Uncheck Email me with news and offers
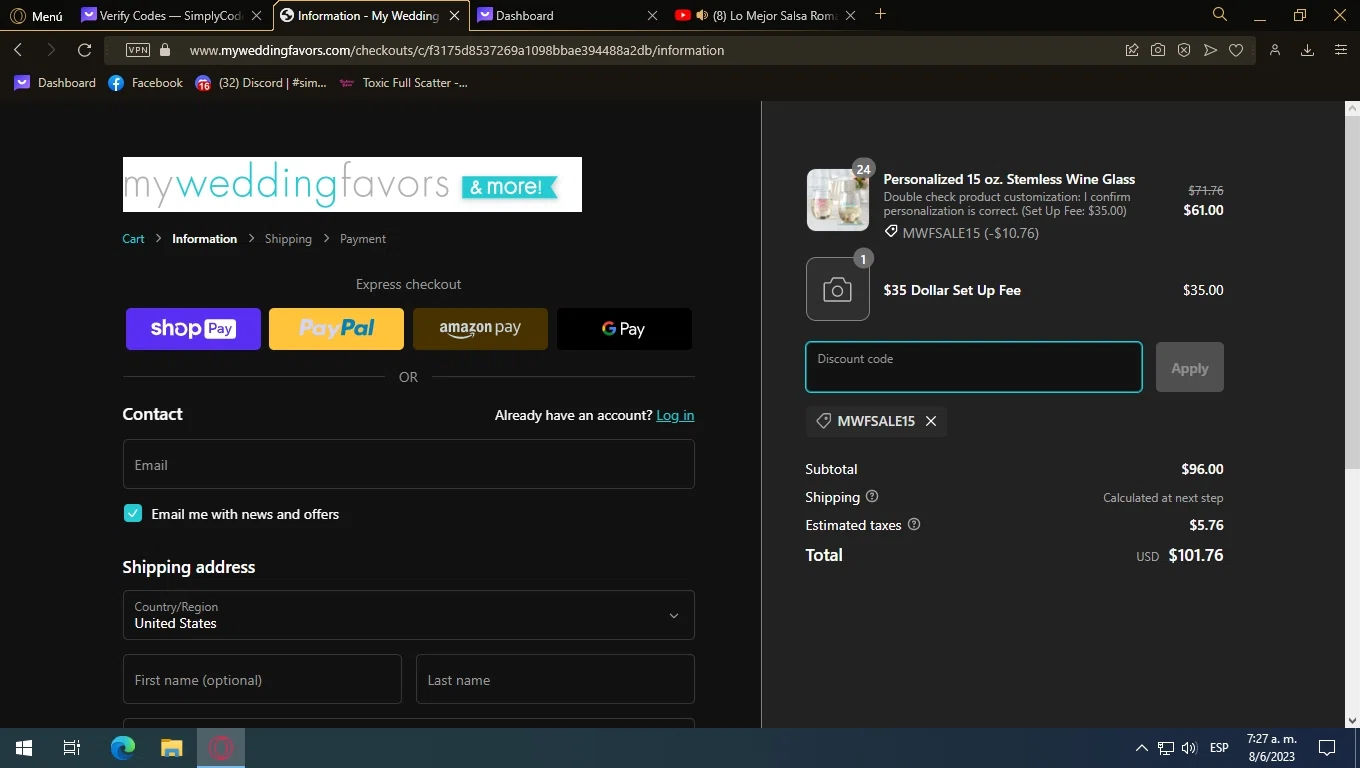Viewport: 1360px width, 768px height. 133,513
